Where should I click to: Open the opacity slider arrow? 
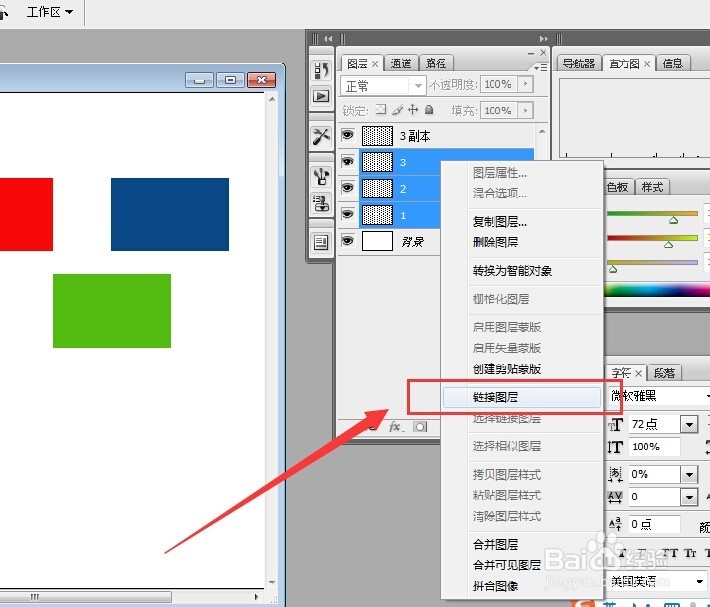(526, 84)
